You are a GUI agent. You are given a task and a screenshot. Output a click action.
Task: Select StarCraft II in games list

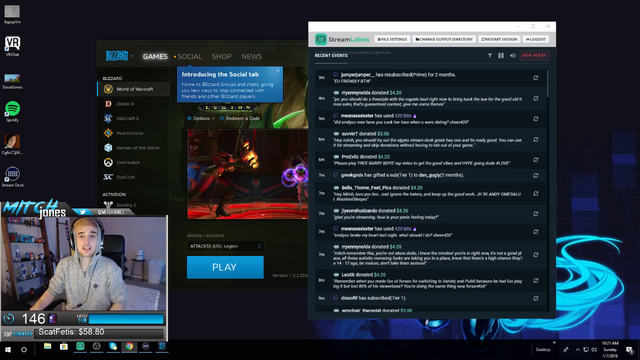tap(134, 118)
